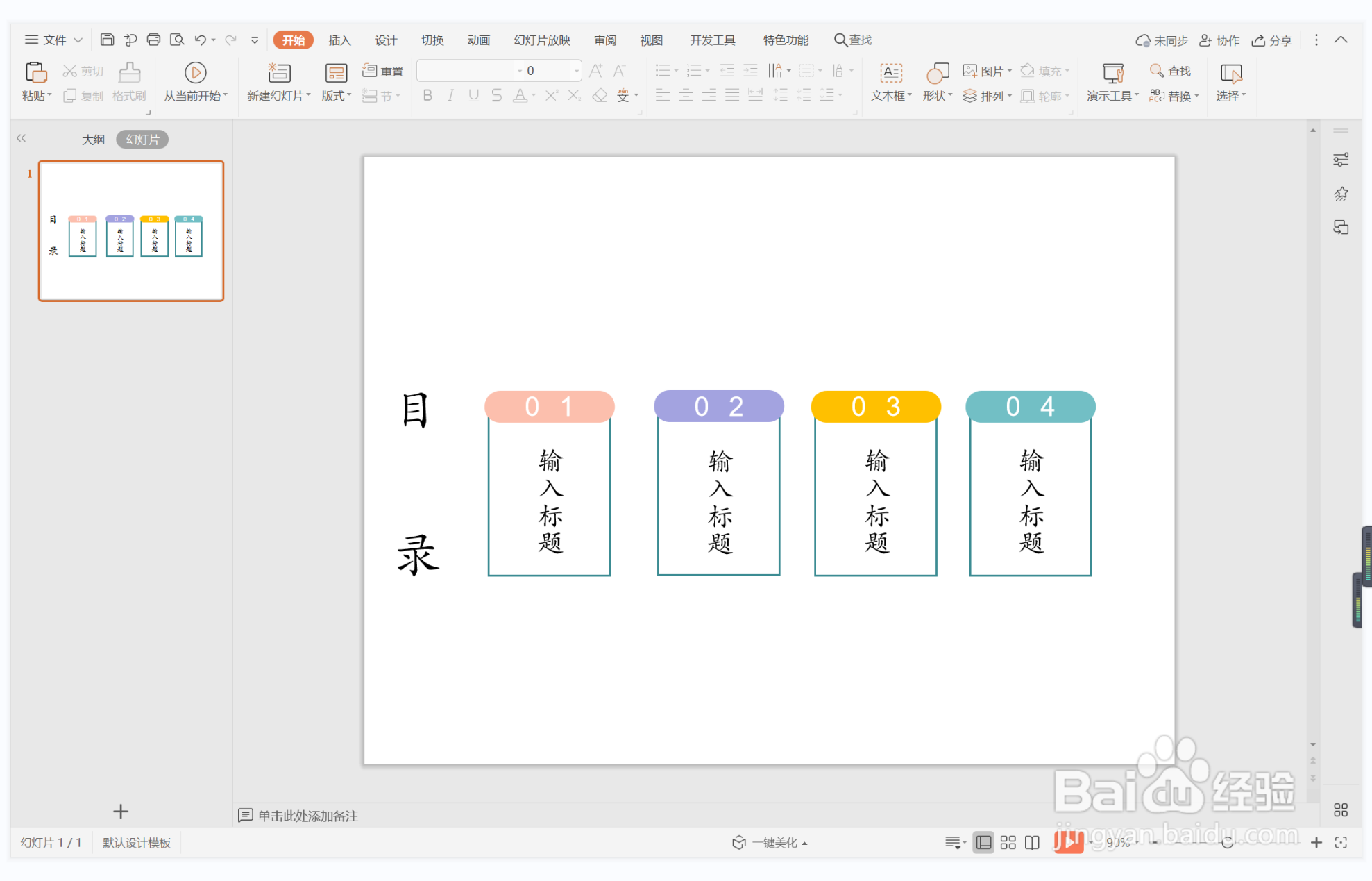Click the 分享 share button
Viewport: 1372px width, 881px height.
(x=1271, y=40)
